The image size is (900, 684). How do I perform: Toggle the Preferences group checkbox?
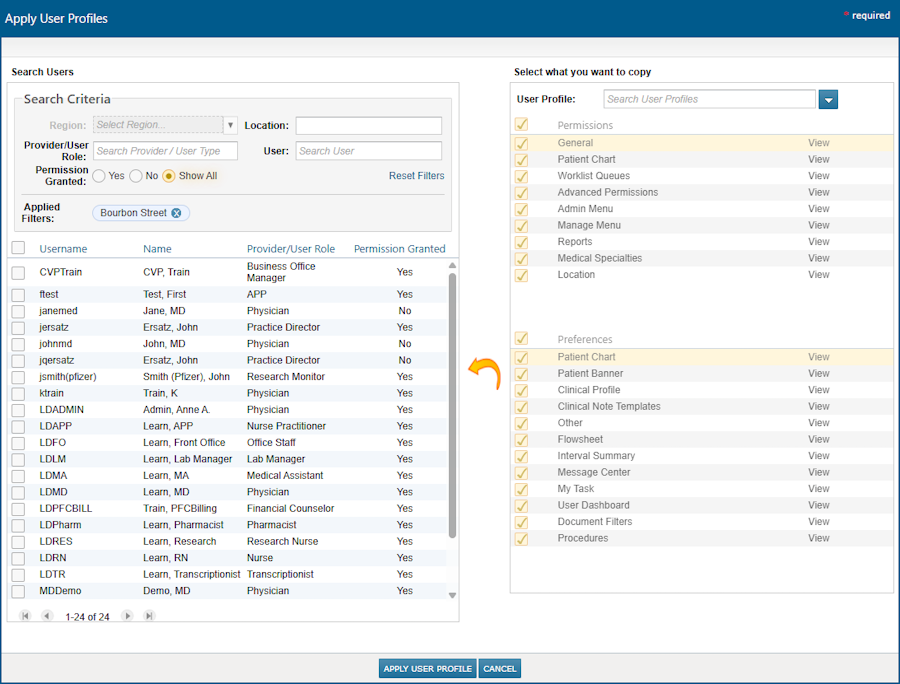(521, 339)
